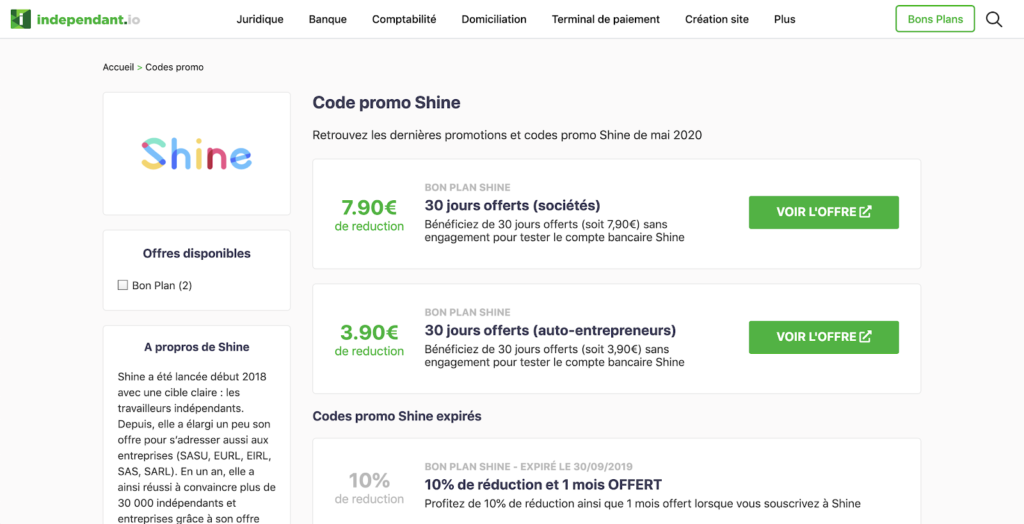
Task: Expand the Plus menu
Action: 785,19
